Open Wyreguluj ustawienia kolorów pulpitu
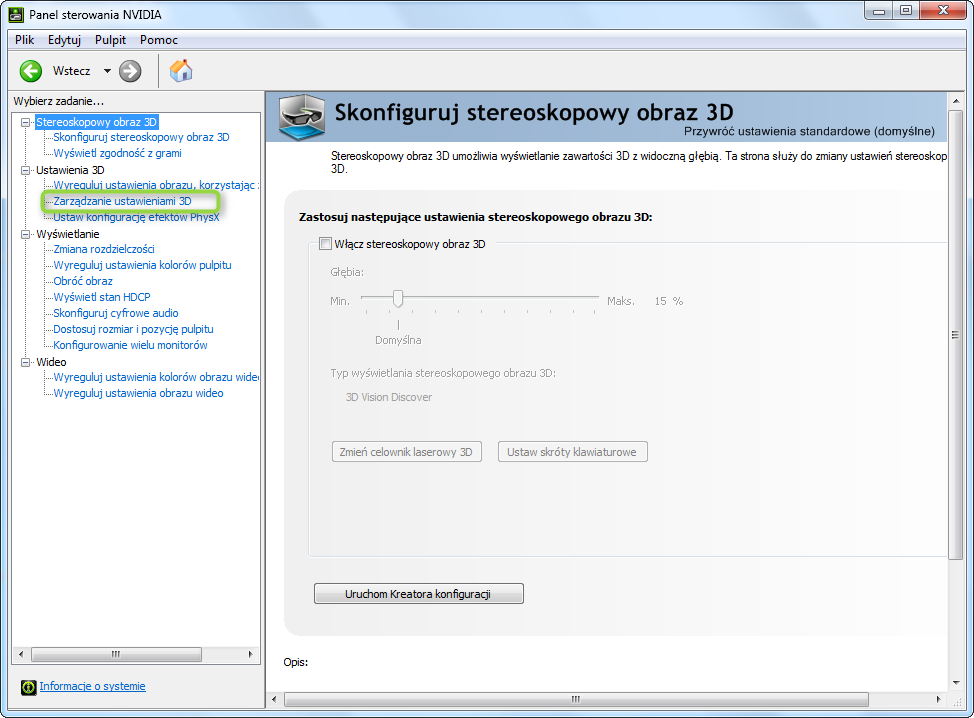 coord(142,265)
